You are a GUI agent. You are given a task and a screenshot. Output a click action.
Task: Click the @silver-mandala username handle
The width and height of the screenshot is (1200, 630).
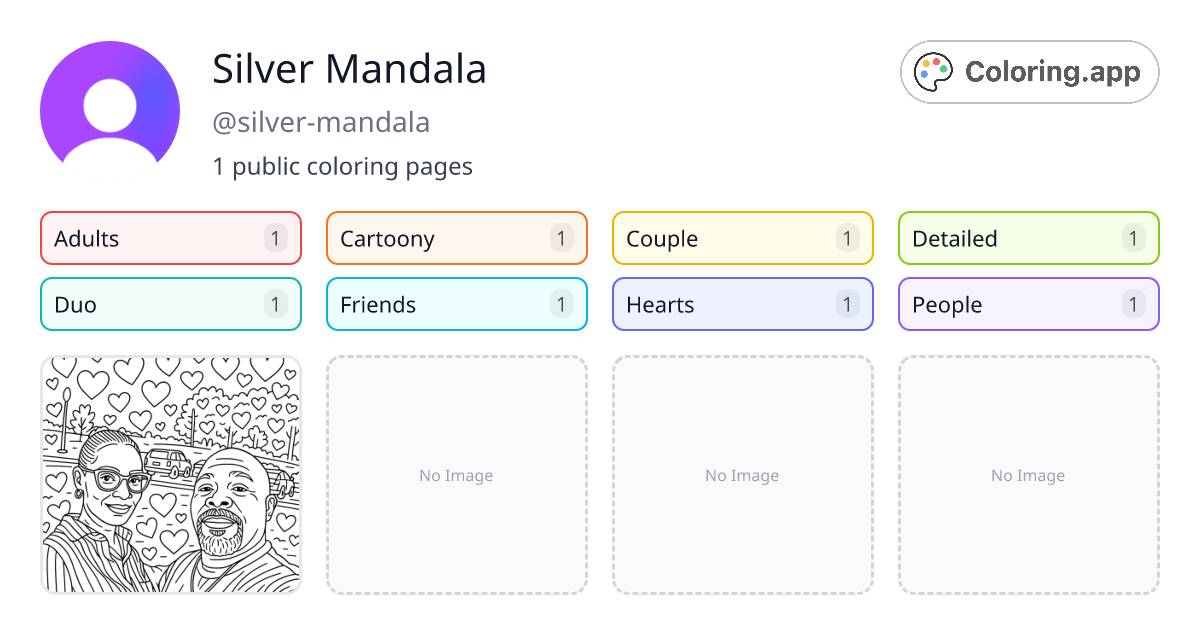[321, 122]
